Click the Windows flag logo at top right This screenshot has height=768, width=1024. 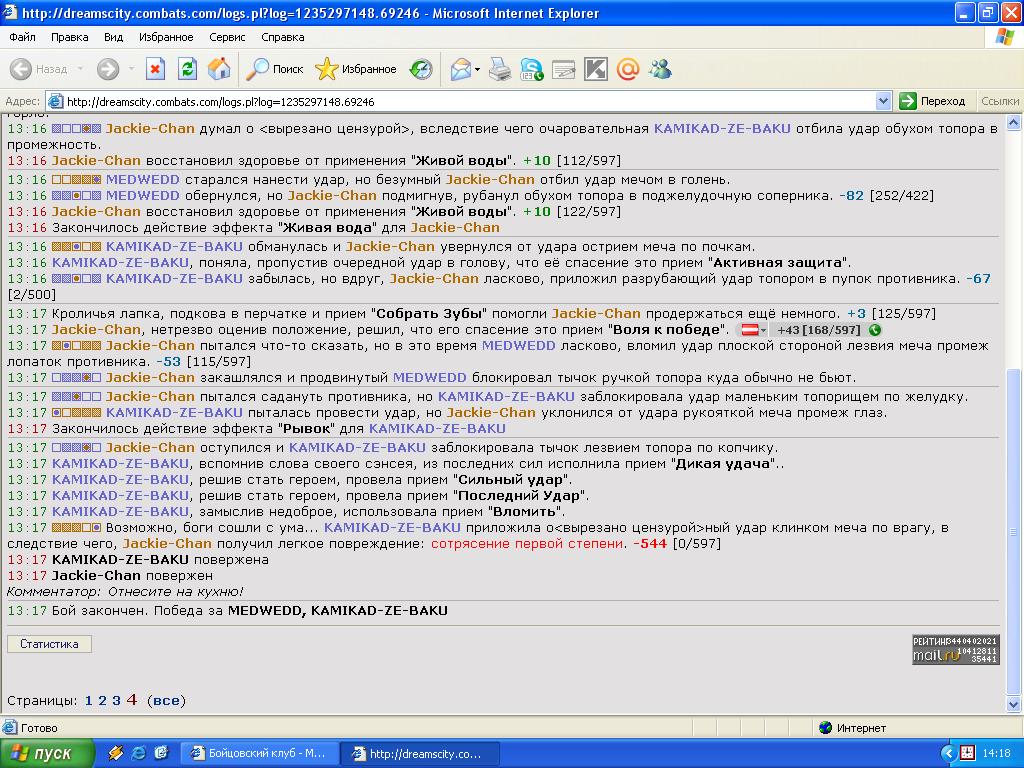1004,37
